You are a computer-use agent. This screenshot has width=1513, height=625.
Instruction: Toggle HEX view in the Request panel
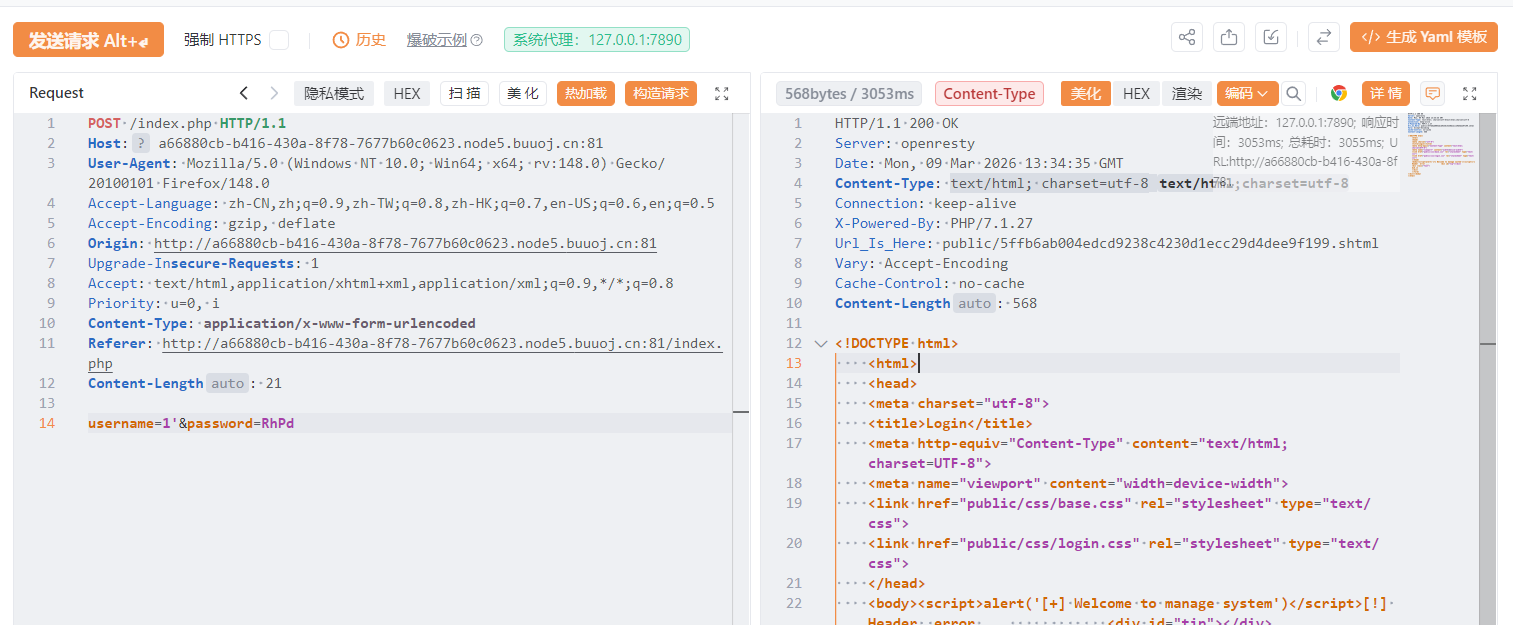407,93
